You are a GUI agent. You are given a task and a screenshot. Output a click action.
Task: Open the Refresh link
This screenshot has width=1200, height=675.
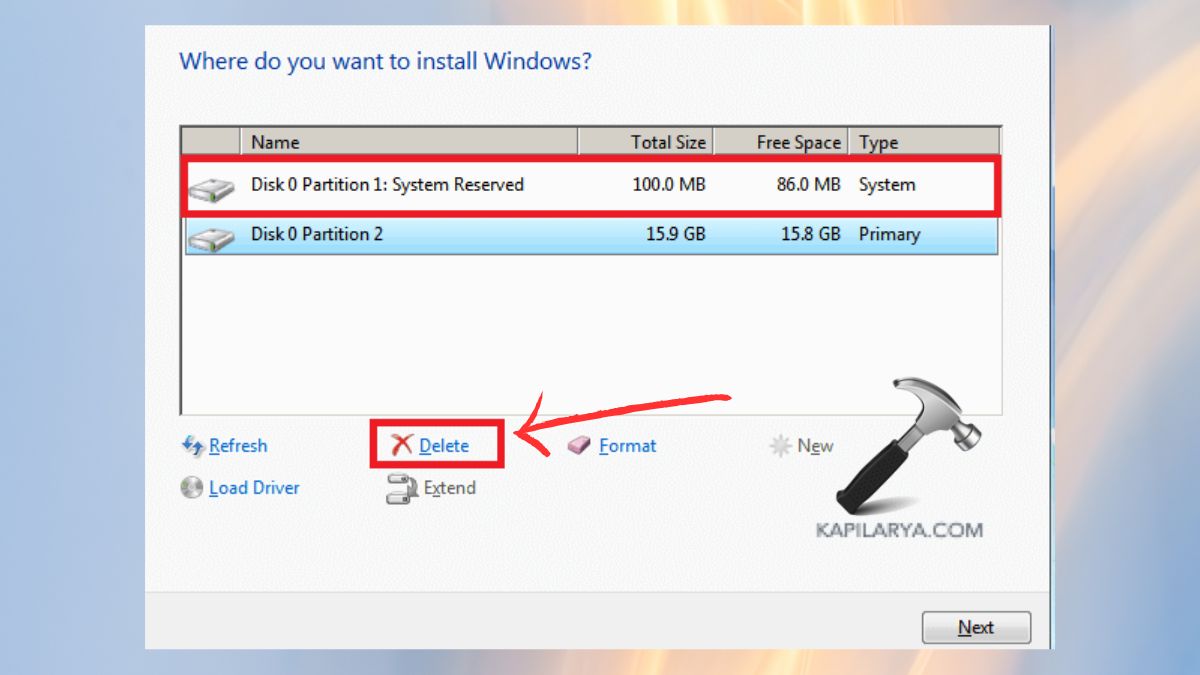(238, 446)
